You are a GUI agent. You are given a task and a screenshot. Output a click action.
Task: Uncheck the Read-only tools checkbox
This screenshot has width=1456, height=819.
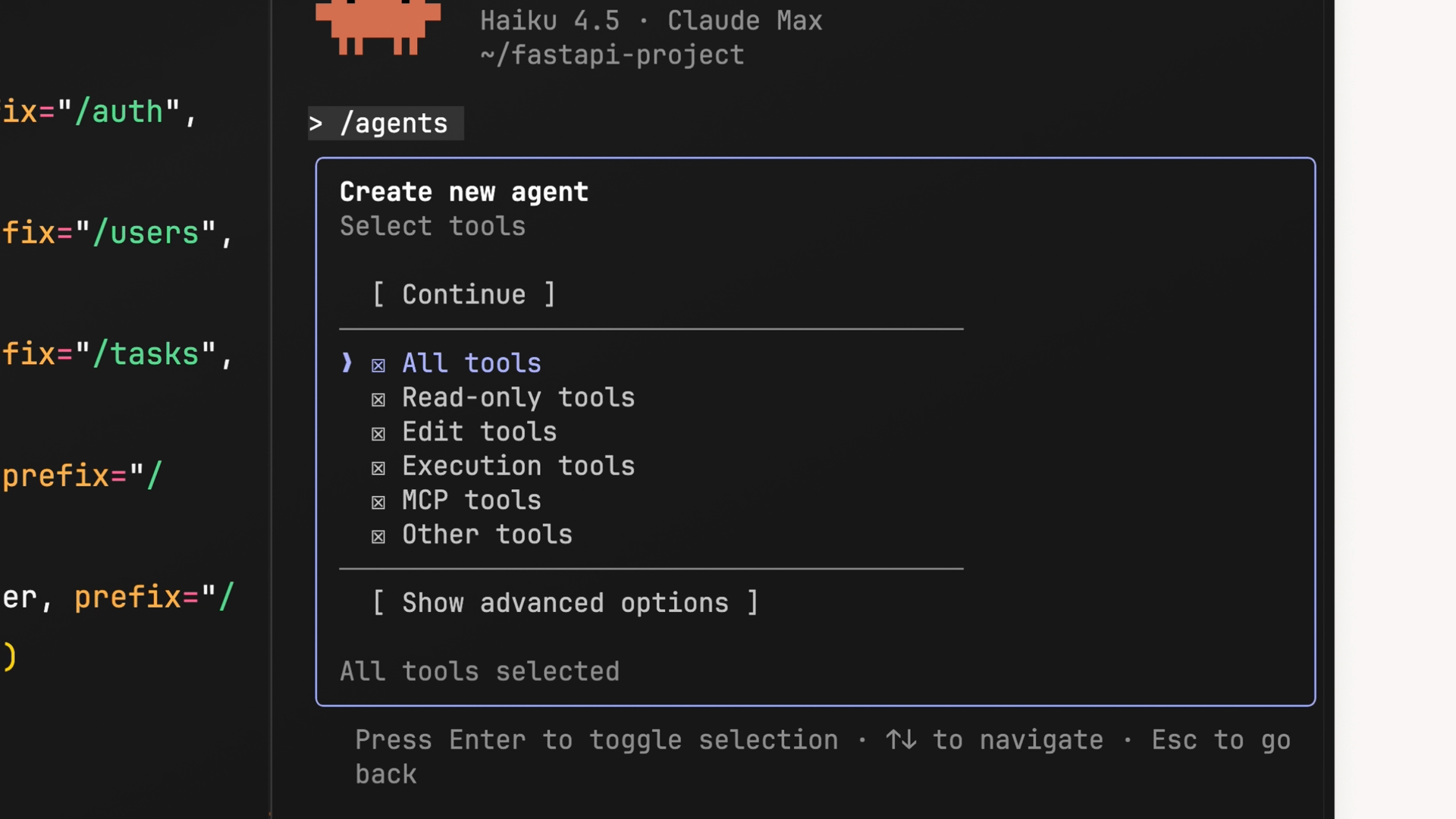(x=378, y=399)
